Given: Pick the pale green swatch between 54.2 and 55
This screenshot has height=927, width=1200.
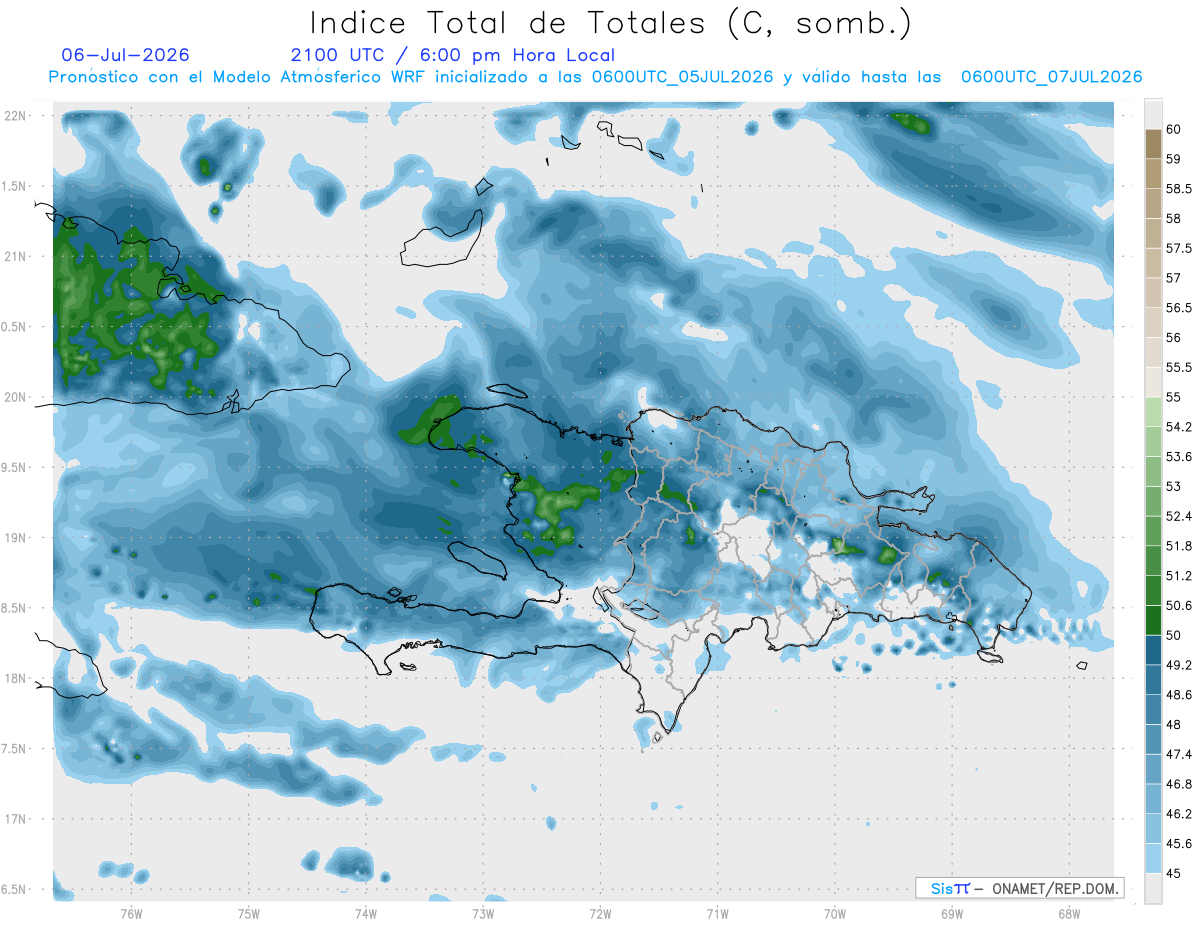Looking at the screenshot, I should 1153,412.
